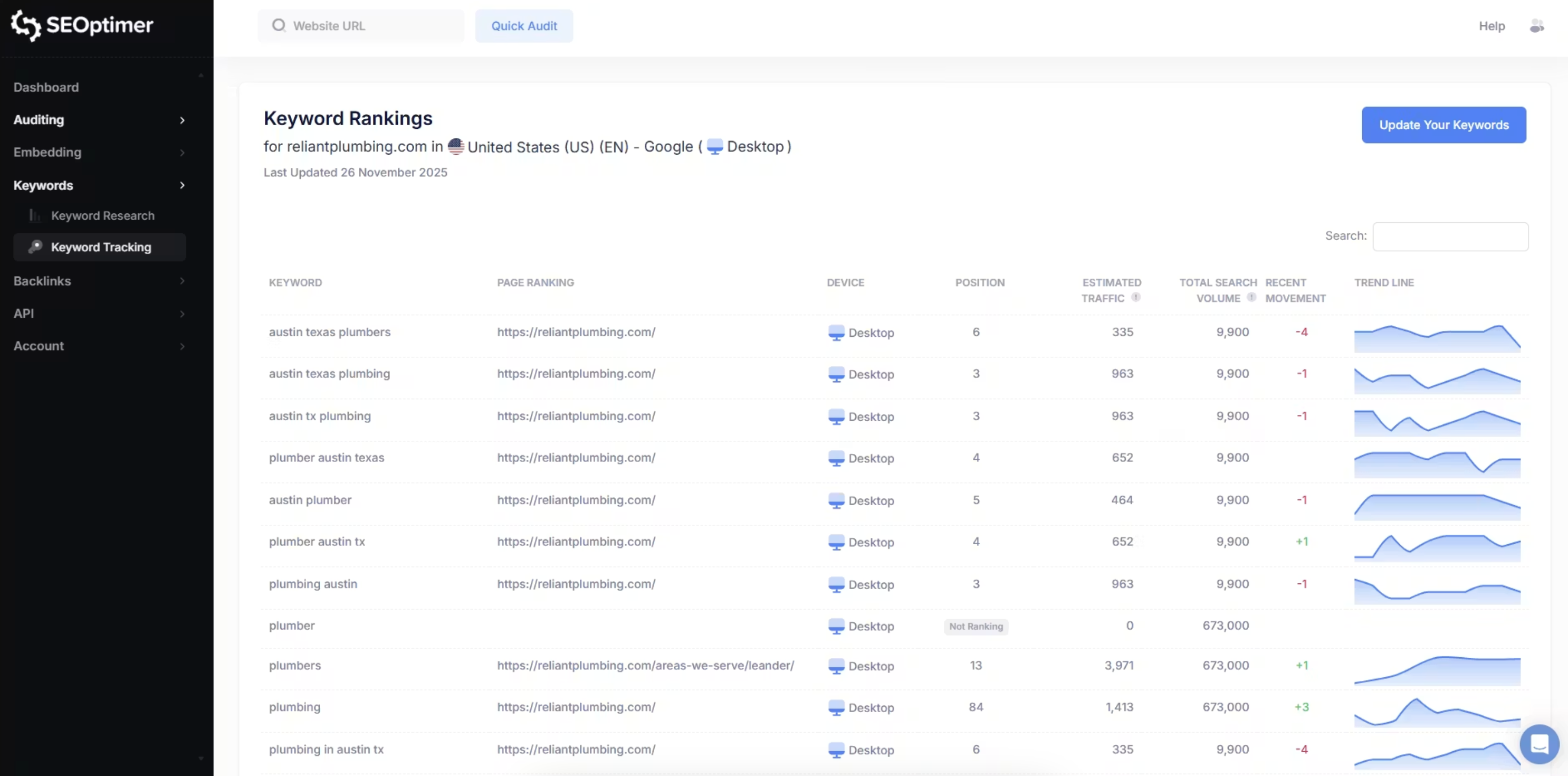Select the 'austin texas plumbers' keyword cell
This screenshot has height=776, width=1568.
(x=330, y=332)
